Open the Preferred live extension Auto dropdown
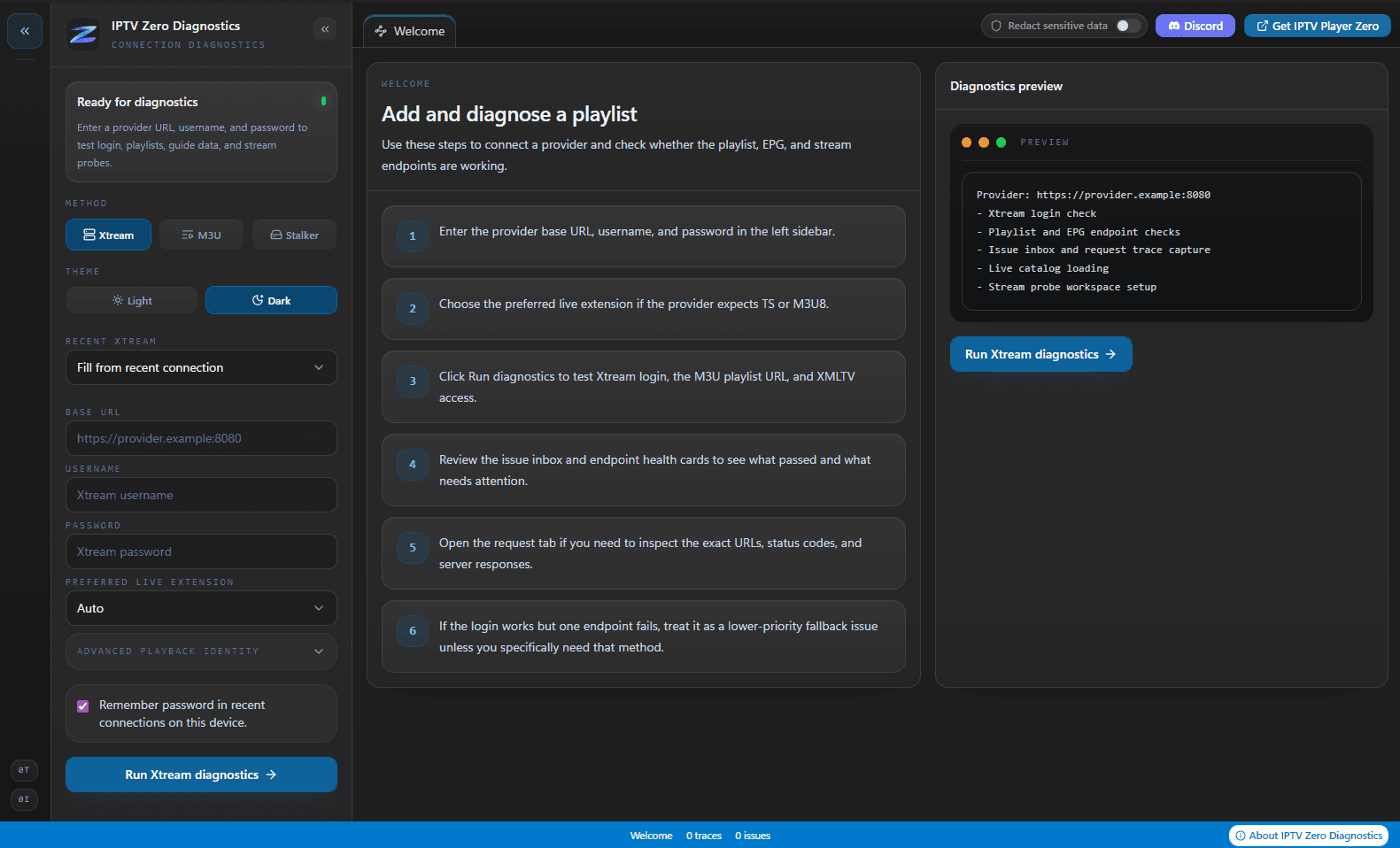 [201, 608]
